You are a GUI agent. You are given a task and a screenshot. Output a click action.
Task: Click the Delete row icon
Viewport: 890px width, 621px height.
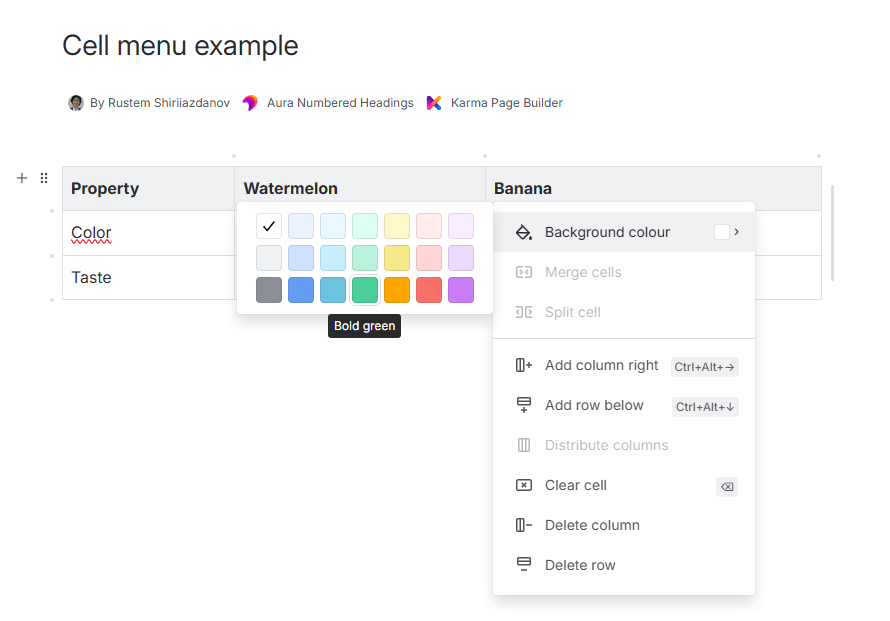[523, 565]
